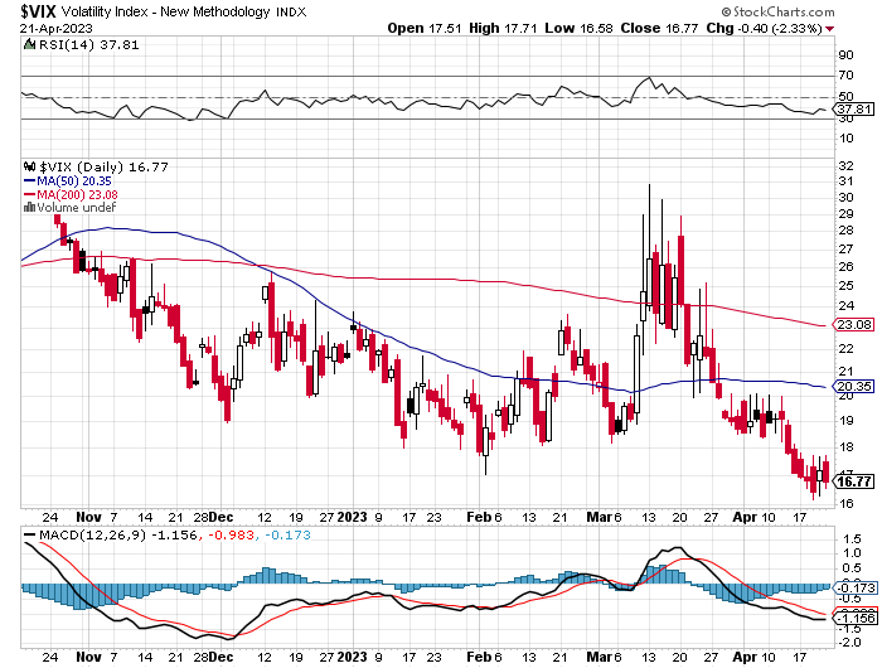Screen dimensions: 882x668
Task: Click the 2023 label on date axis
Action: pos(351,517)
